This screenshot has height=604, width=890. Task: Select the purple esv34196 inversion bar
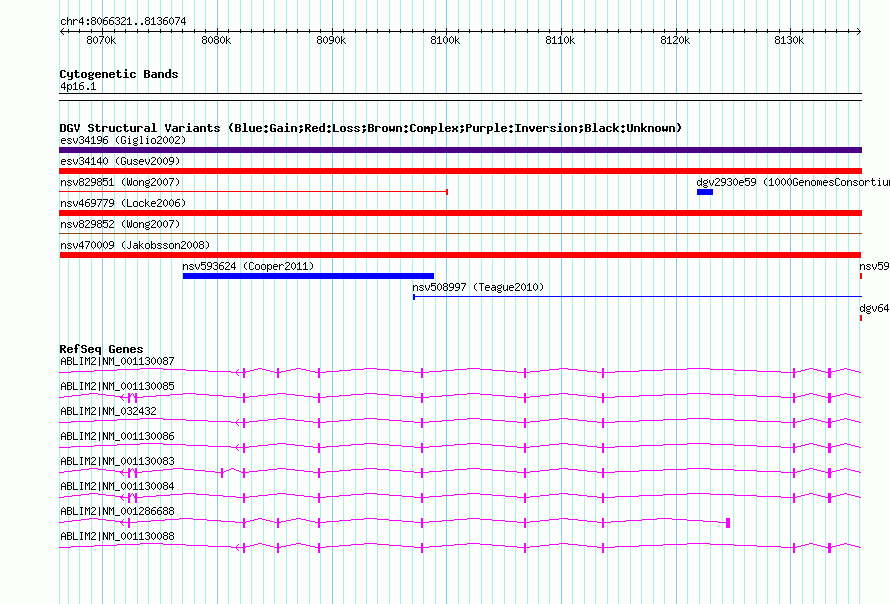click(x=460, y=150)
